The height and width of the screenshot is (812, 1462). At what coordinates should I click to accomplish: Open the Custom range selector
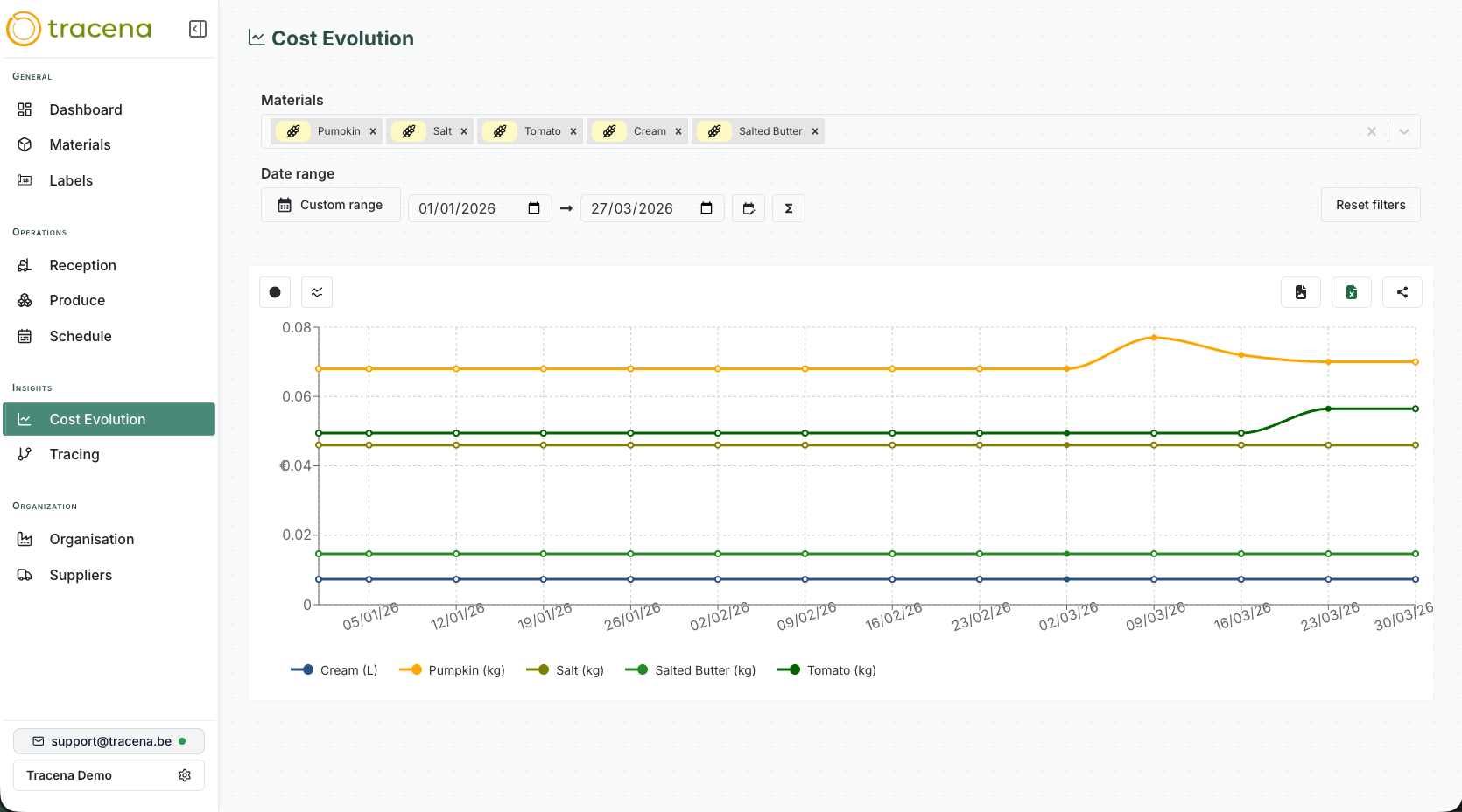330,205
